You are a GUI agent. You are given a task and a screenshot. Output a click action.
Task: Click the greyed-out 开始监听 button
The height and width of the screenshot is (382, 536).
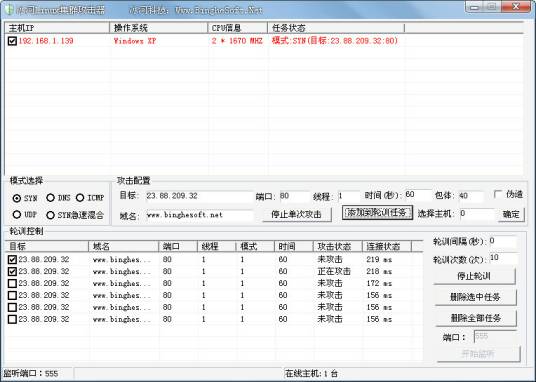(478, 354)
